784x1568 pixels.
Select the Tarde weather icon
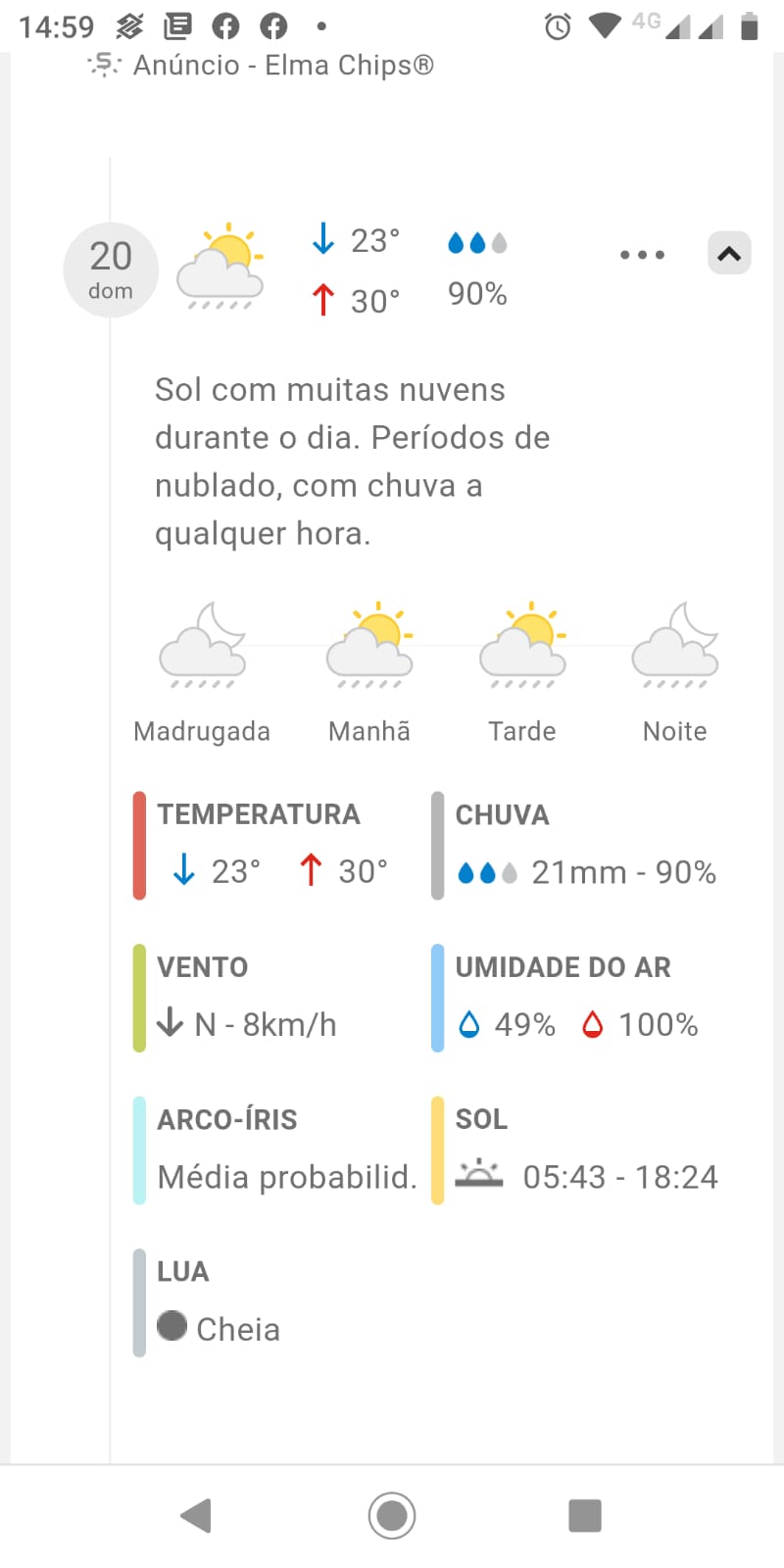pos(522,646)
